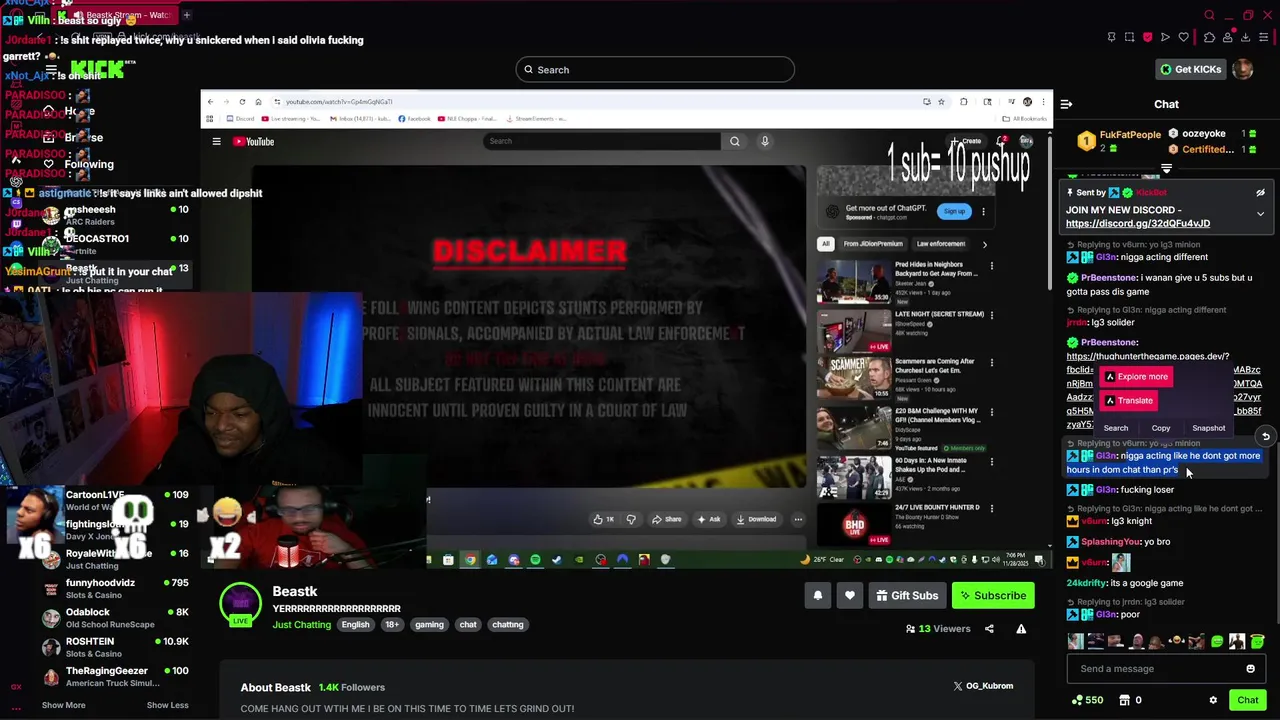The height and width of the screenshot is (720, 1280).
Task: Expand YouTube filter chips next arrow
Action: point(984,244)
